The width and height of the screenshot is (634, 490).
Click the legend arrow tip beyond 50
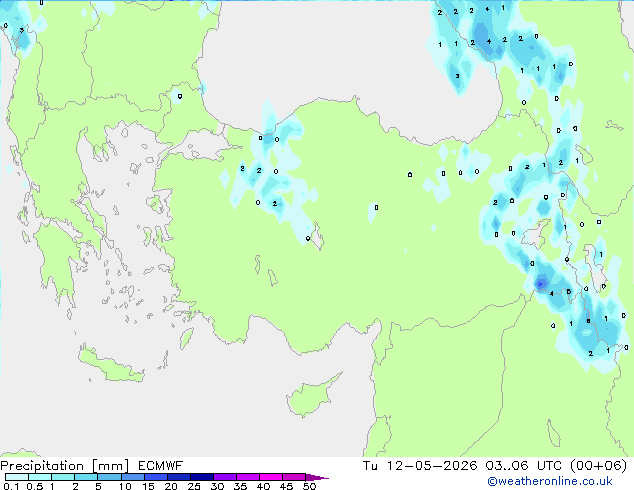pyautogui.click(x=317, y=477)
